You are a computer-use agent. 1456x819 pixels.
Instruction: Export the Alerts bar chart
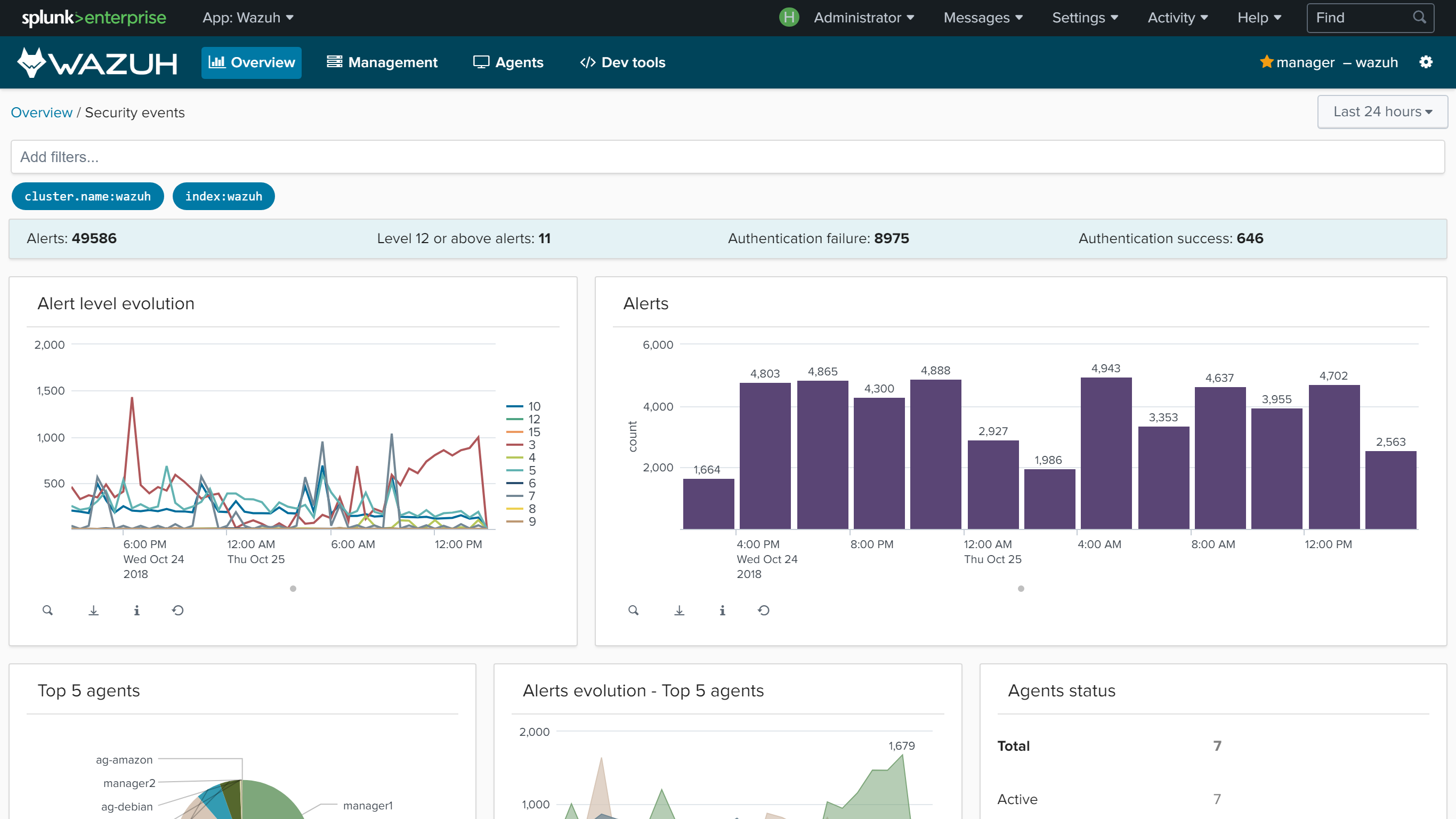click(x=680, y=611)
